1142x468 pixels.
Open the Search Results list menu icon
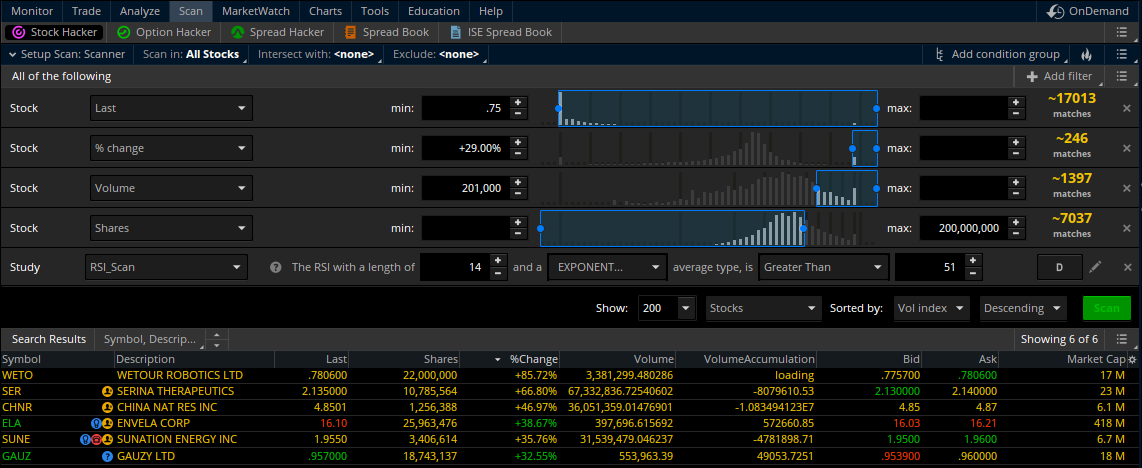(x=1122, y=339)
